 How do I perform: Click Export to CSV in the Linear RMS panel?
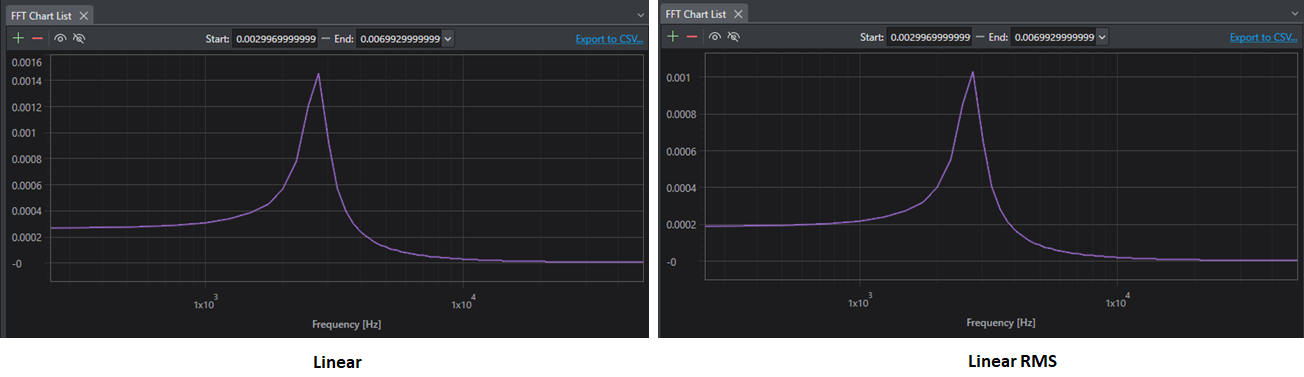(1263, 37)
